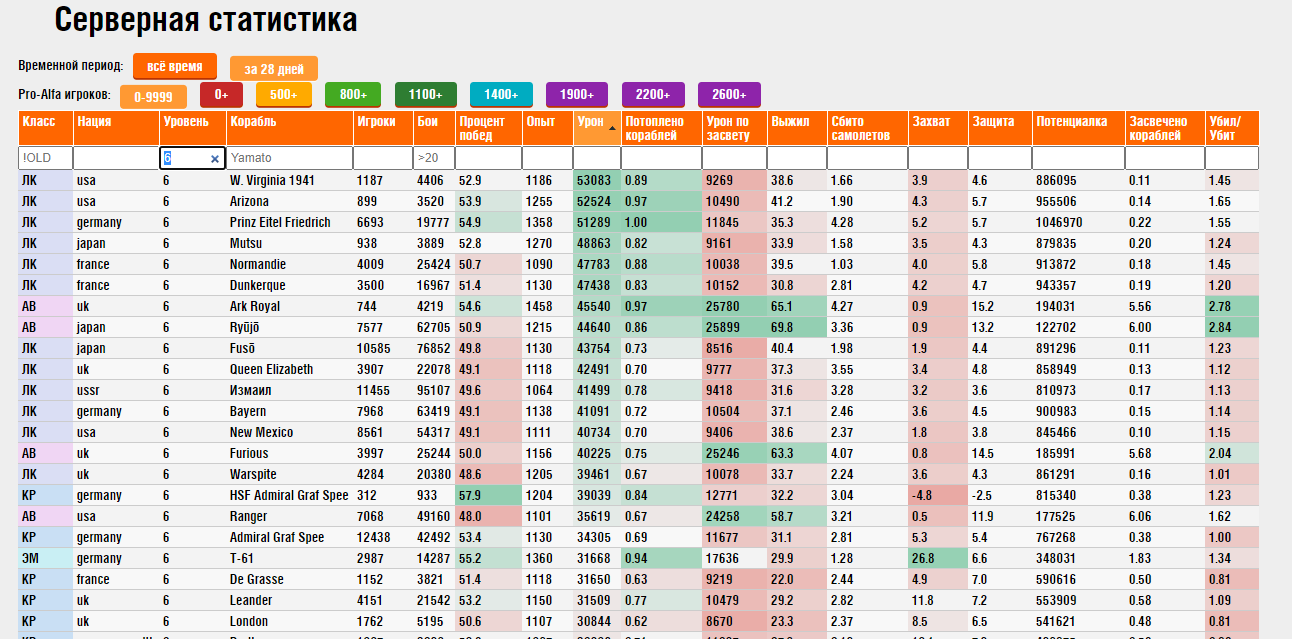The height and width of the screenshot is (639, 1292).
Task: Choose the 1900+ Pro-Alfa filter
Action: click(x=577, y=95)
